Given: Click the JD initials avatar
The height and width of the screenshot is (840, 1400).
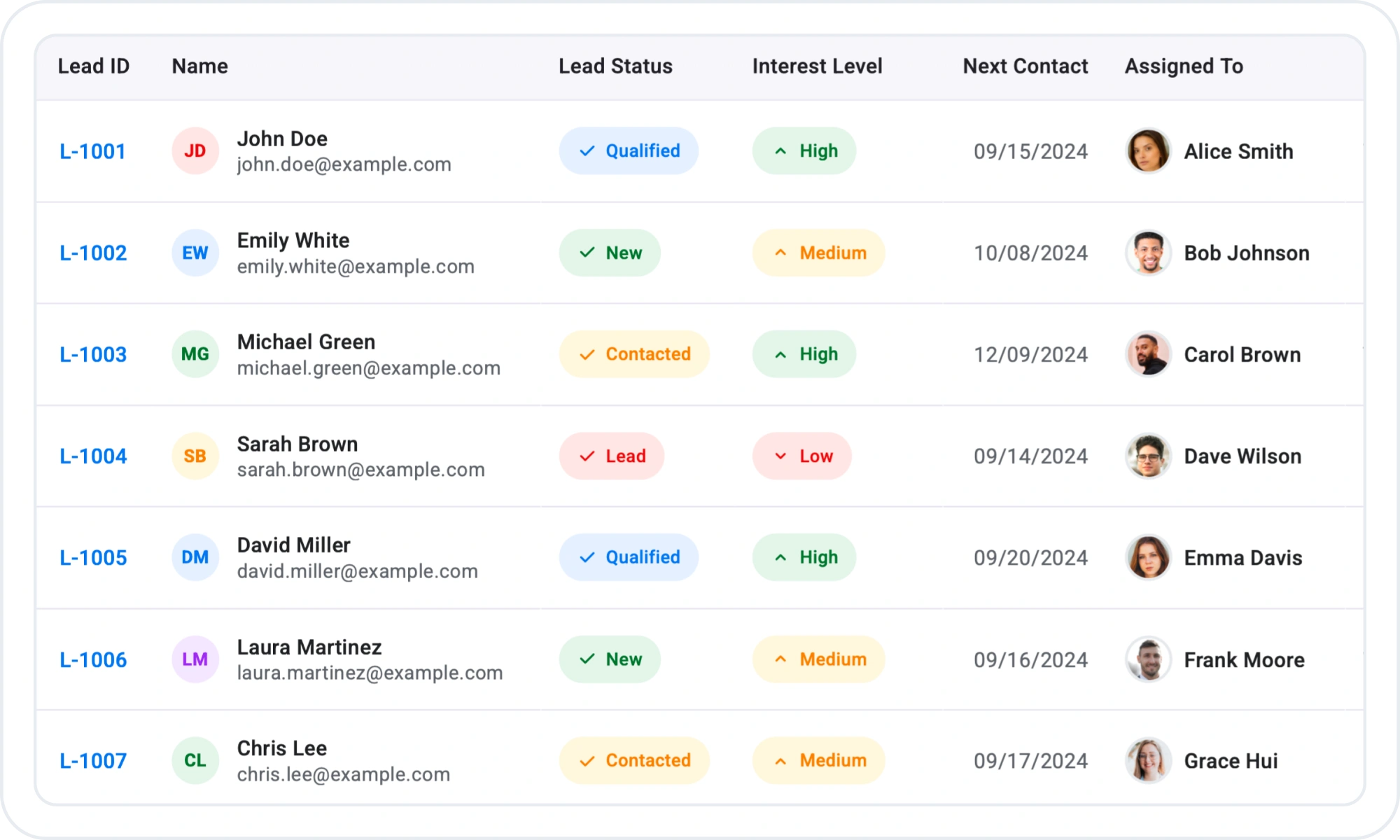Looking at the screenshot, I should 195,151.
